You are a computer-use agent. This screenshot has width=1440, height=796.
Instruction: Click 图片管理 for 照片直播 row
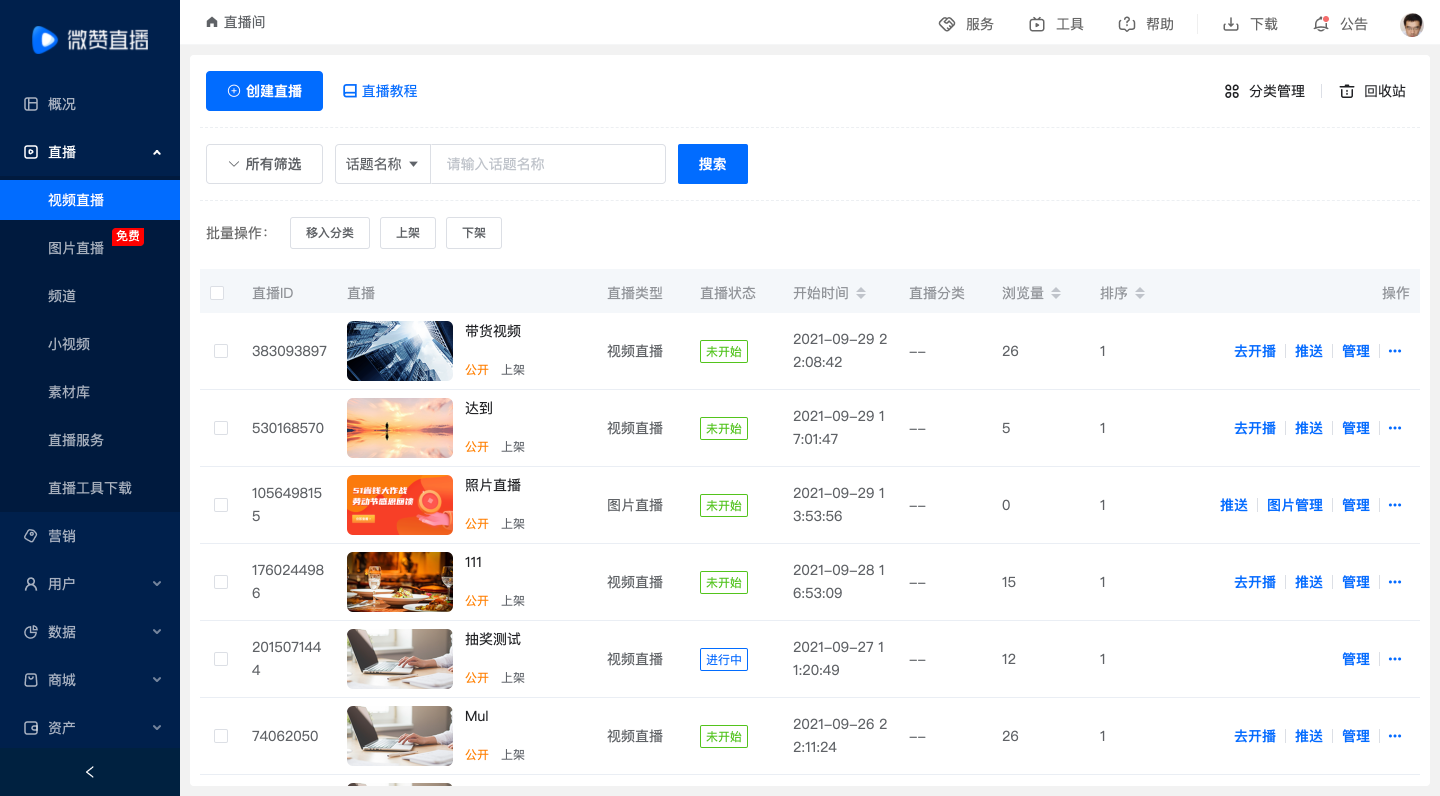pyautogui.click(x=1295, y=505)
